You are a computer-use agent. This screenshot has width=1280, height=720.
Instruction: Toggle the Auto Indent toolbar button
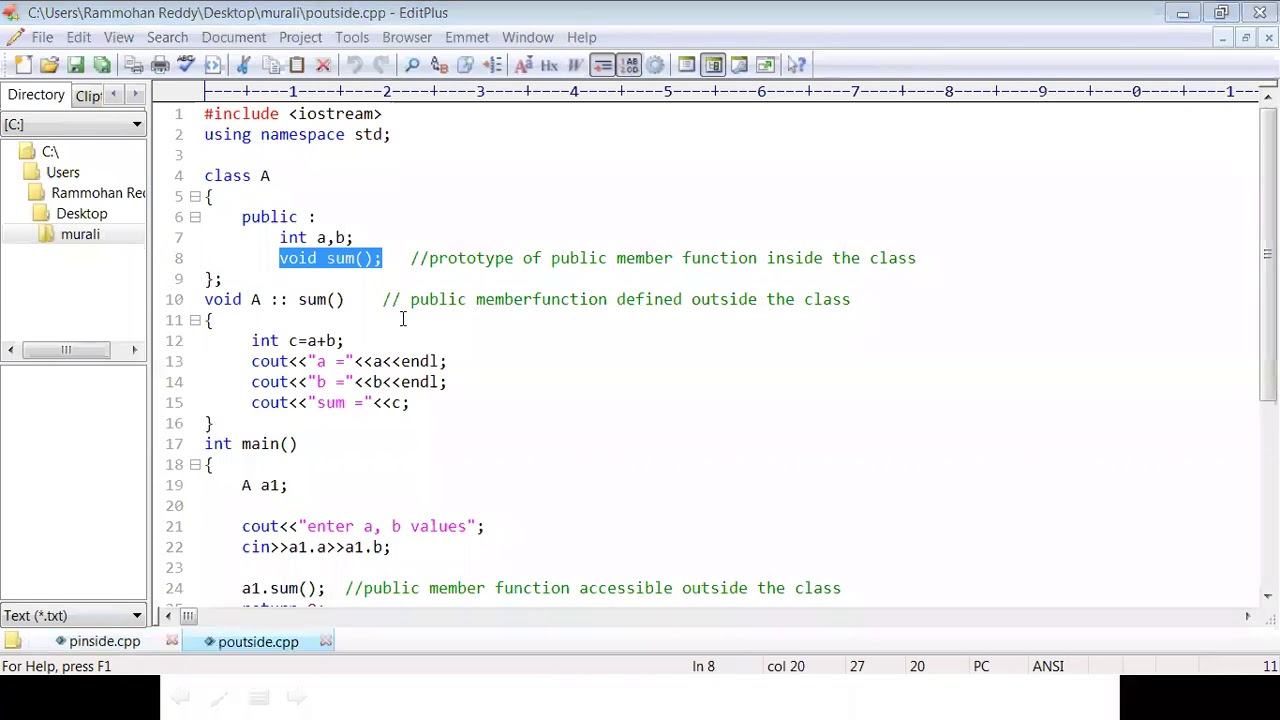602,65
